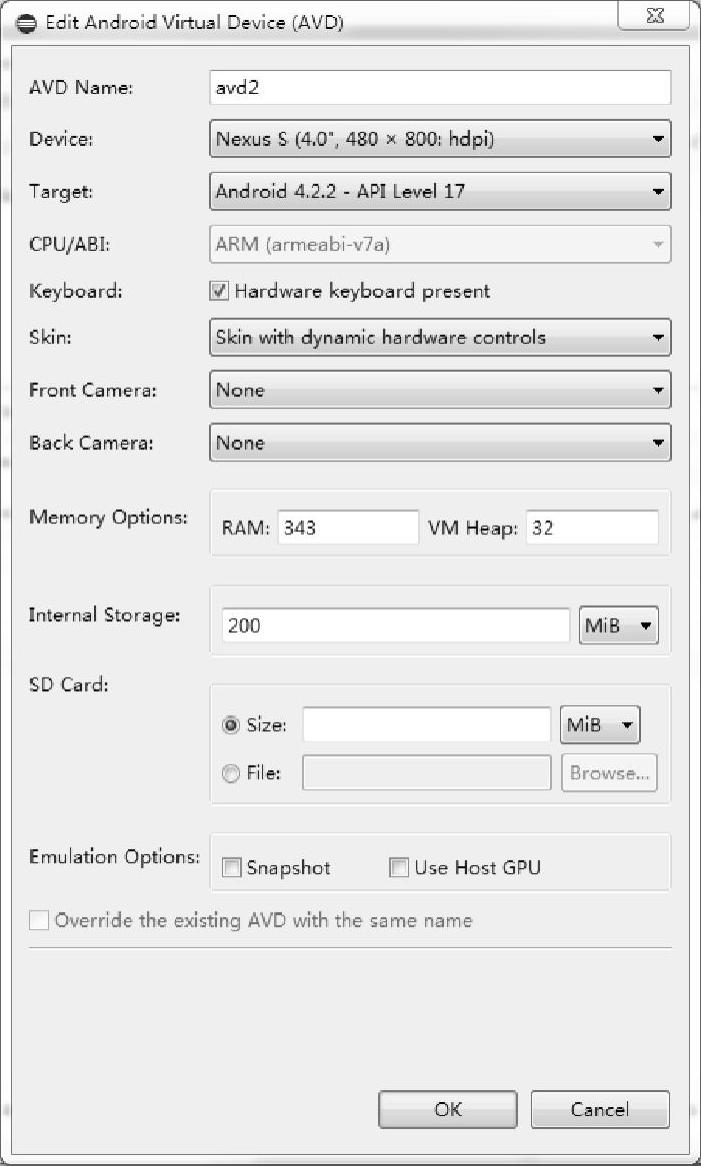Select the SD Card Size radio button

click(x=231, y=725)
